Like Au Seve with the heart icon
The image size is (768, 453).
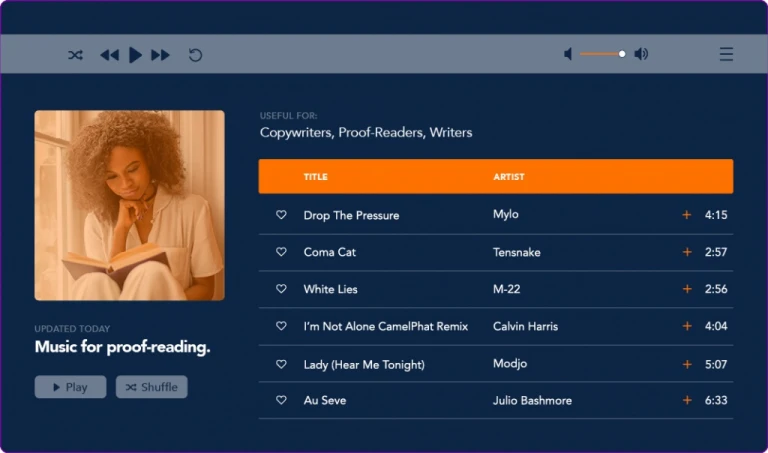281,400
